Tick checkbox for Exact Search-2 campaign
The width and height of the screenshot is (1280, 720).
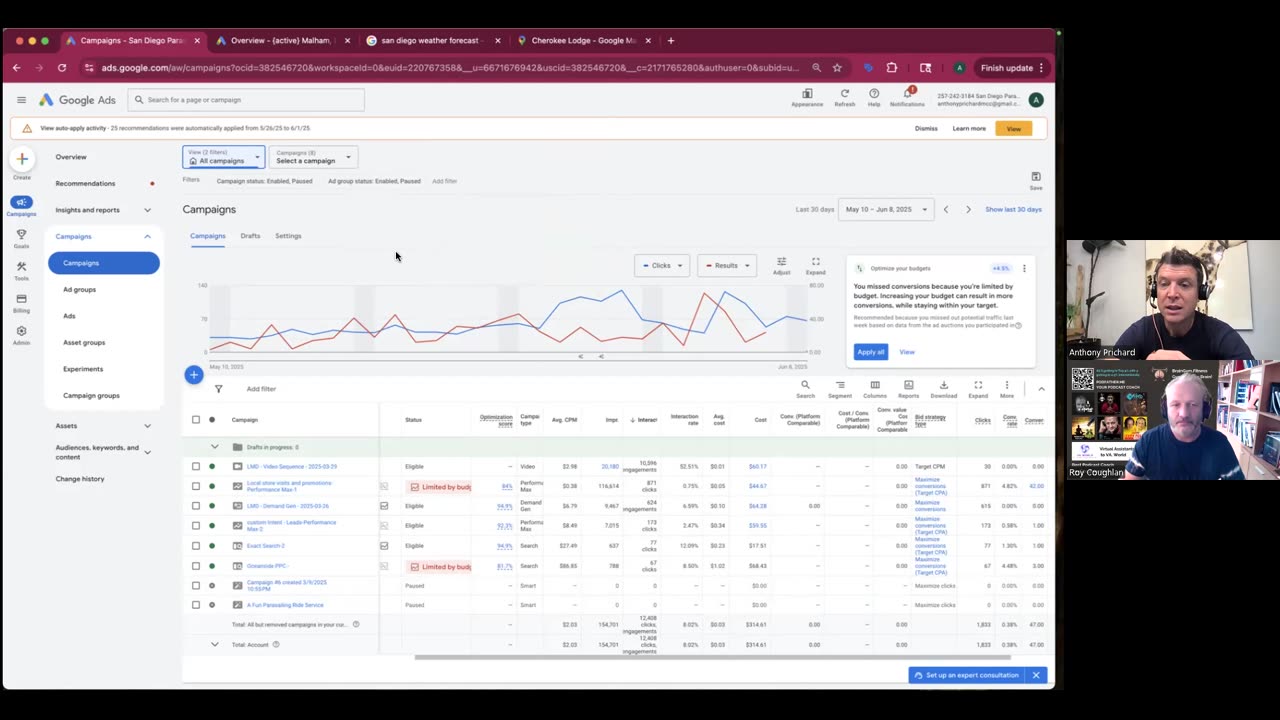(196, 546)
